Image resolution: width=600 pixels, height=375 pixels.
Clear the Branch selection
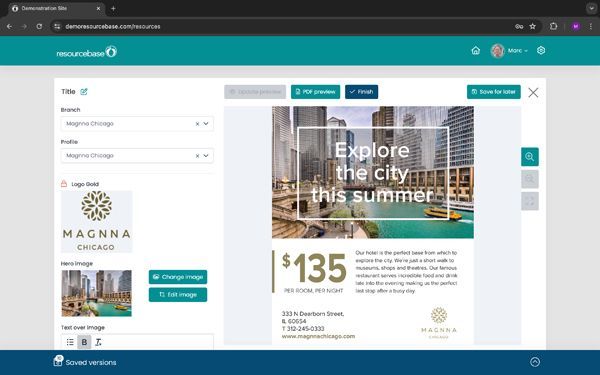[197, 124]
